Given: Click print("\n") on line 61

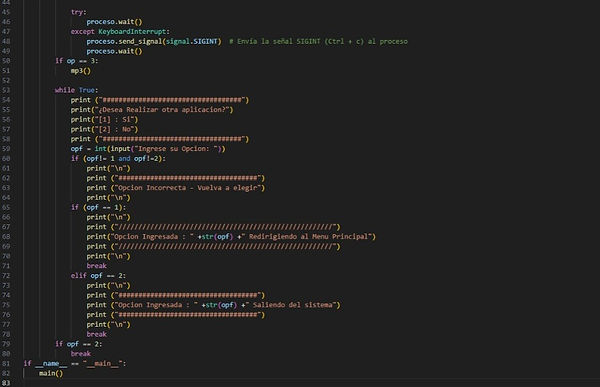Looking at the screenshot, I should (x=108, y=168).
